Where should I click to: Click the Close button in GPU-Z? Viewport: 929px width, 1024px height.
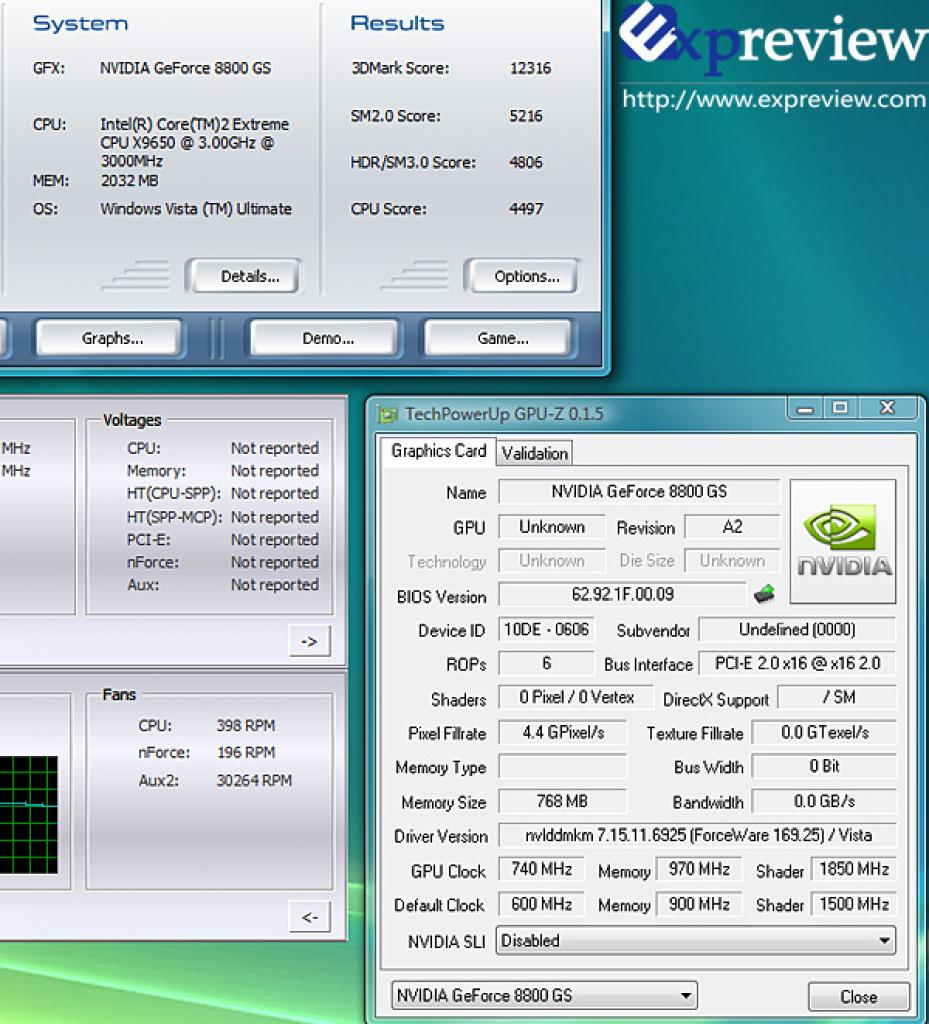(858, 997)
